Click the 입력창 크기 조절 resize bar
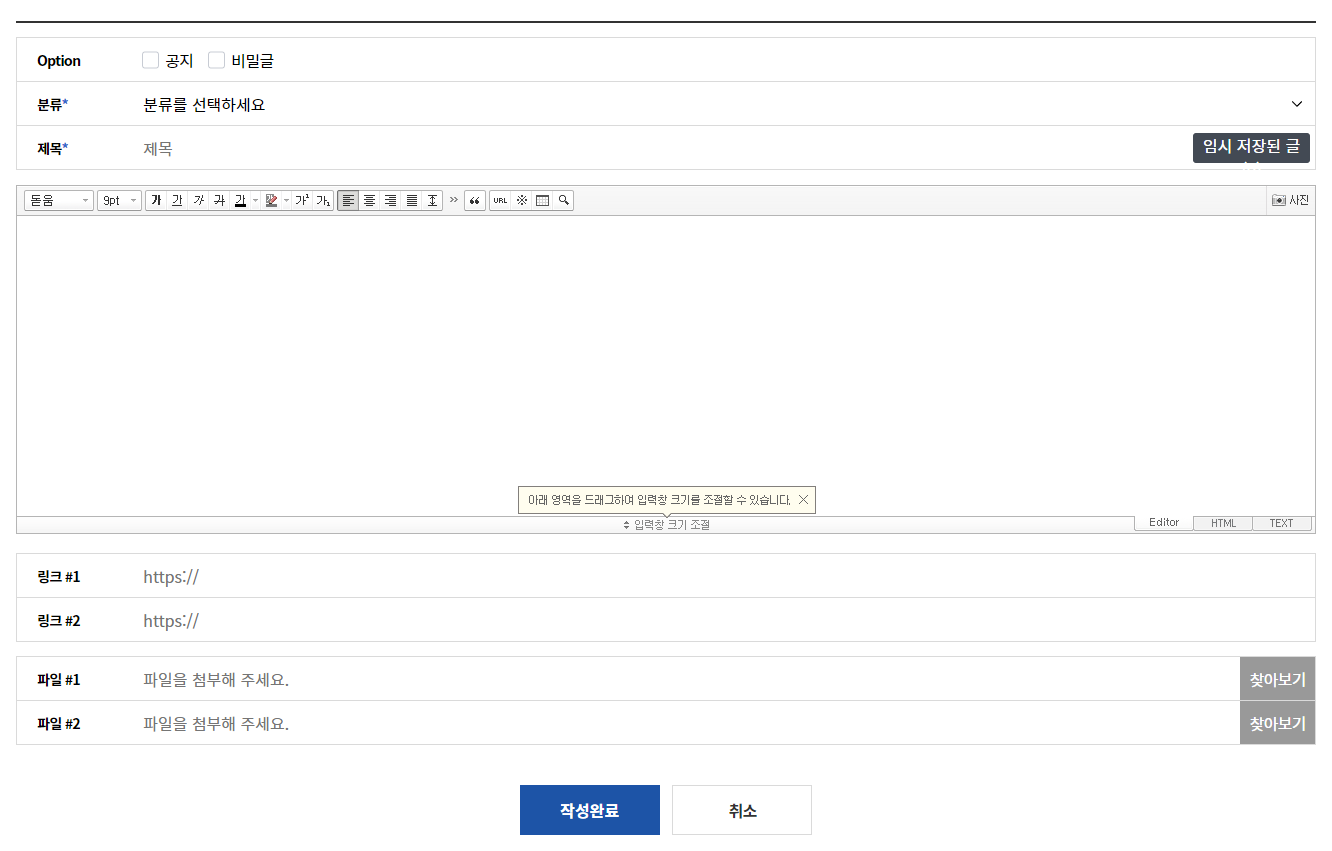This screenshot has height=851, width=1332. [x=666, y=525]
